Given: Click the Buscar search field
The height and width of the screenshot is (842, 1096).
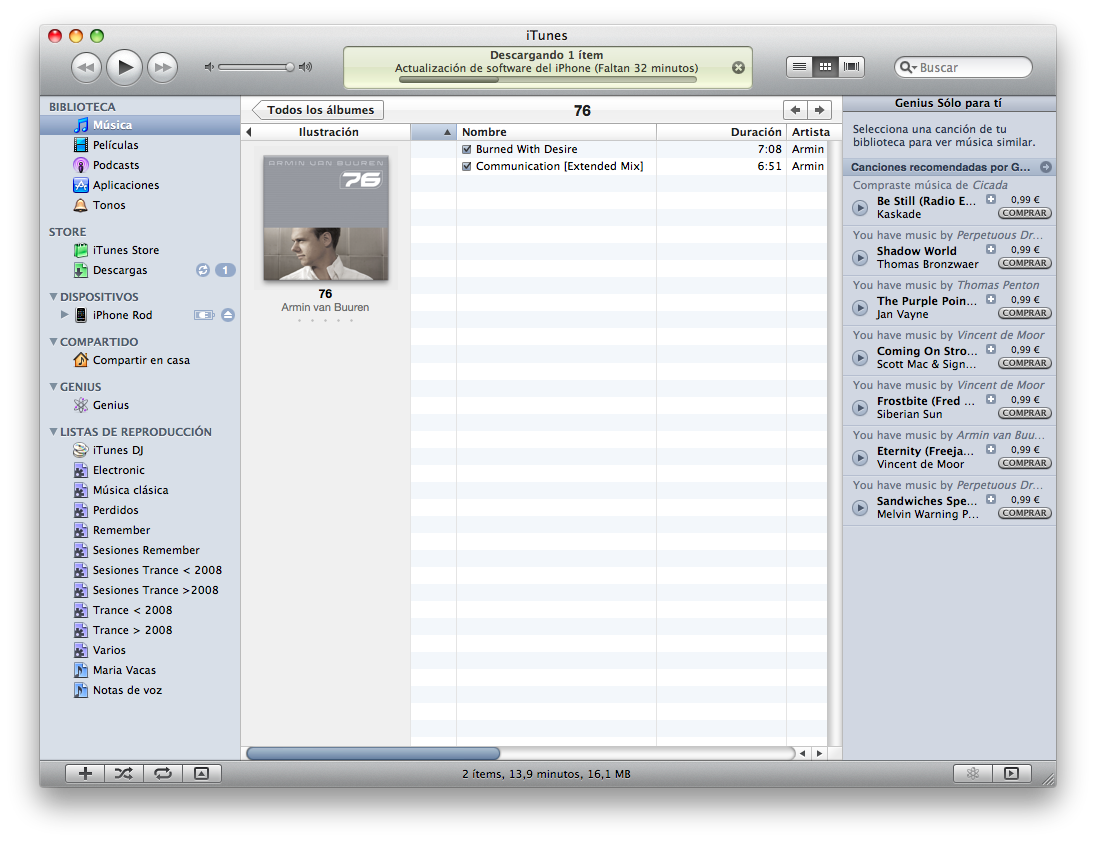Looking at the screenshot, I should [963, 67].
